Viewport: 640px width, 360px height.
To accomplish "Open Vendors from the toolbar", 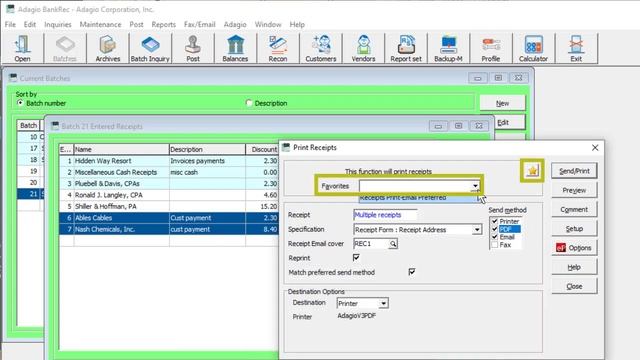I will pos(363,49).
